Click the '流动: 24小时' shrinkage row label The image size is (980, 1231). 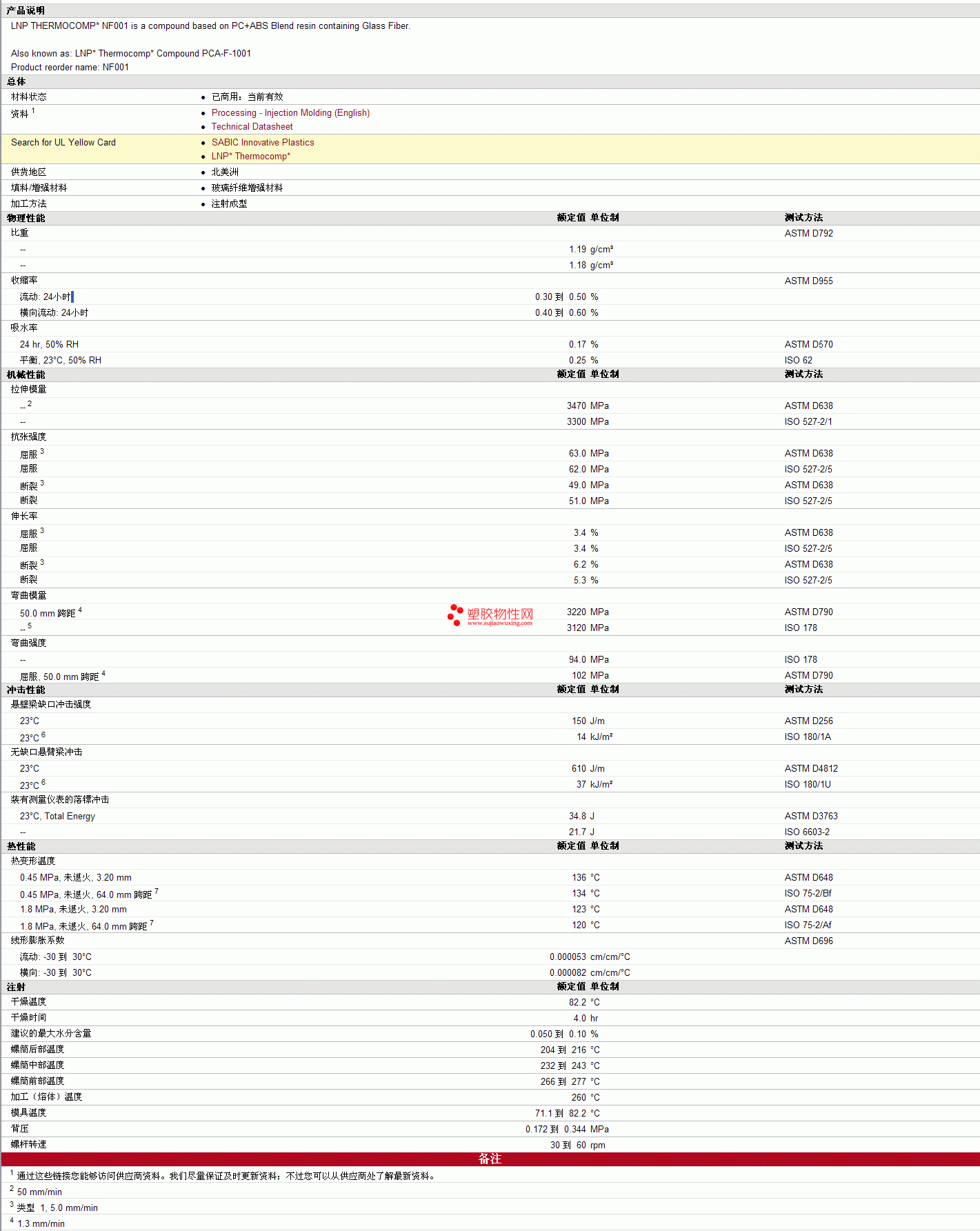click(x=45, y=297)
